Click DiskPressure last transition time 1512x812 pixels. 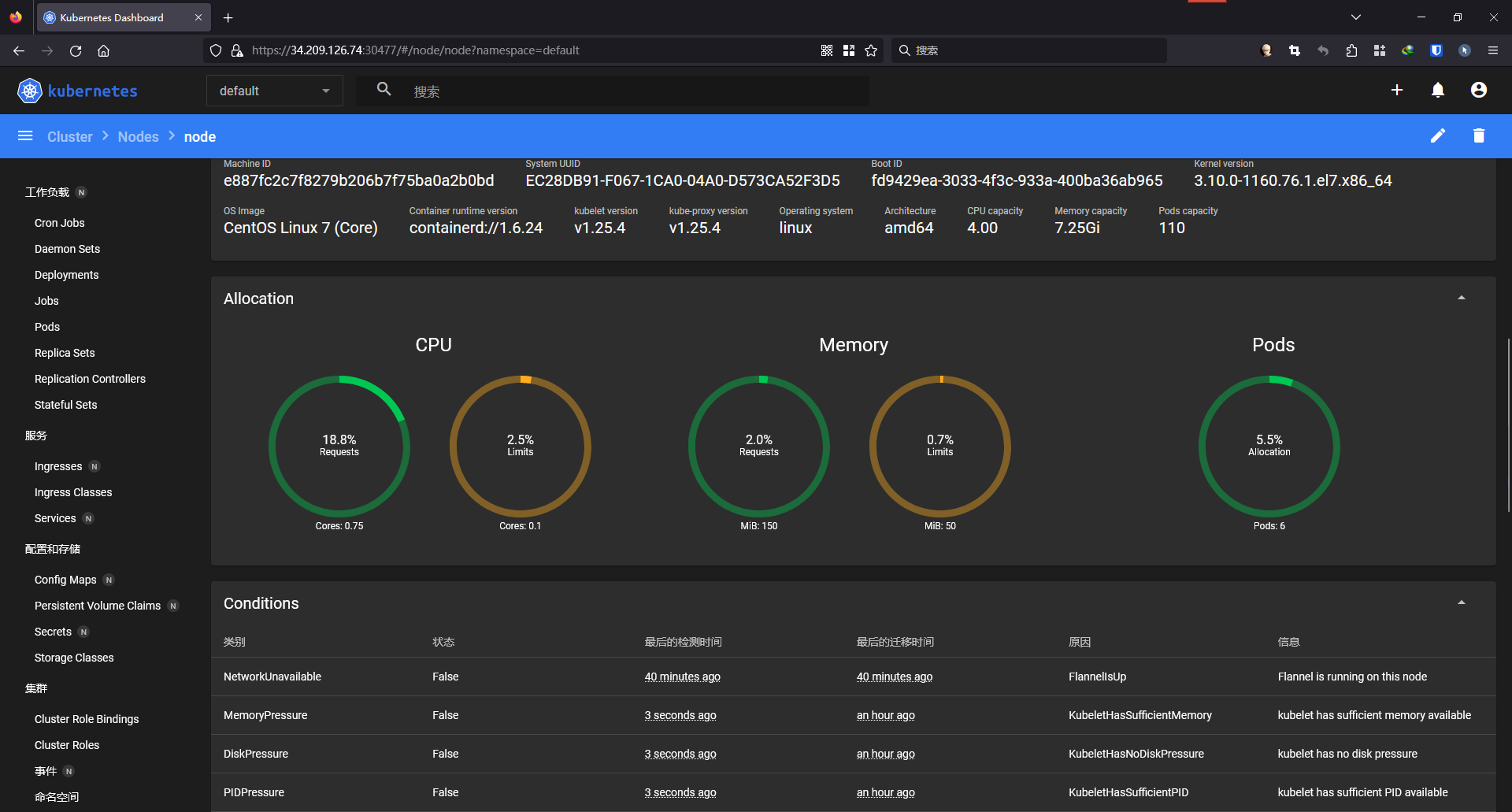(886, 754)
